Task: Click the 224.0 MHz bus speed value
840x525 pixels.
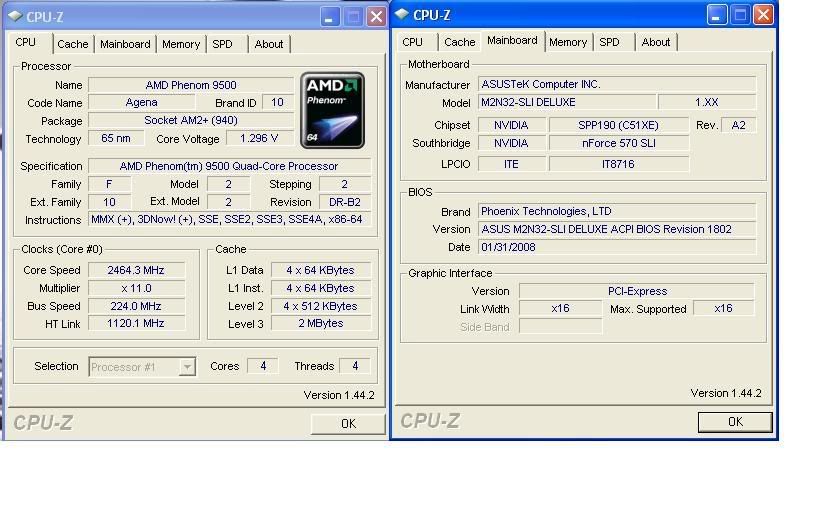Action: [136, 306]
